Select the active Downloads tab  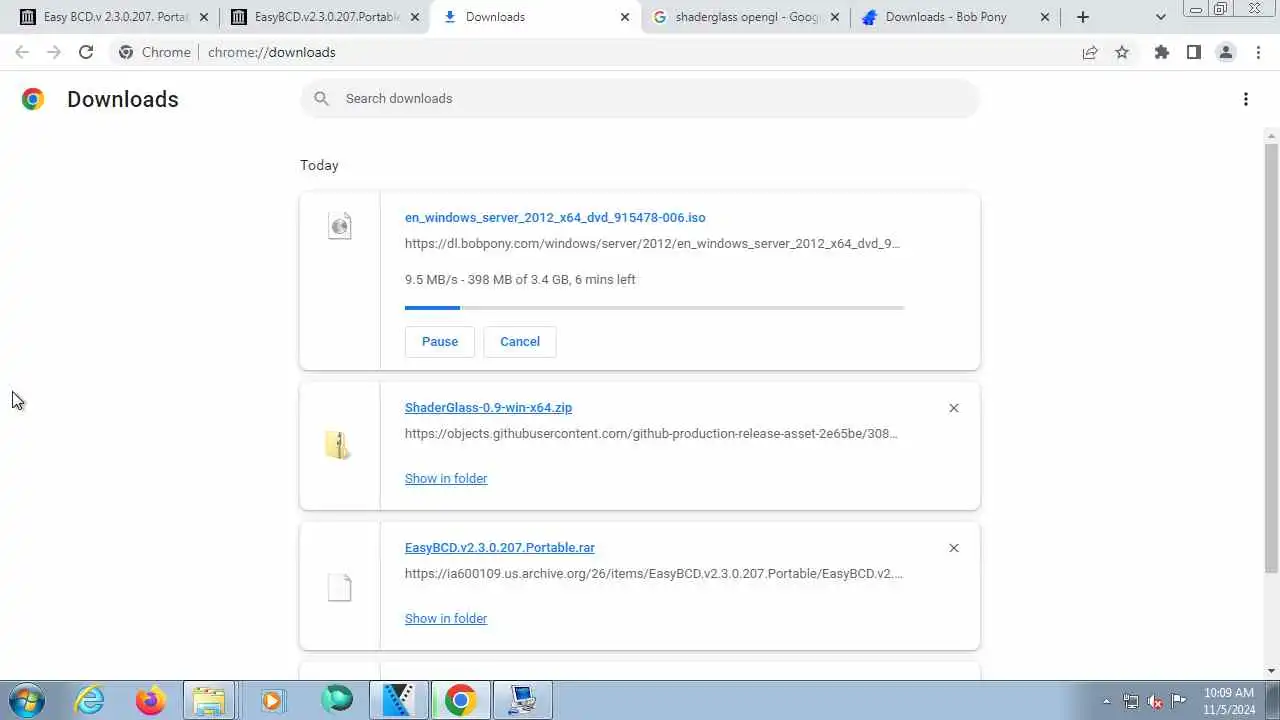pyautogui.click(x=535, y=17)
